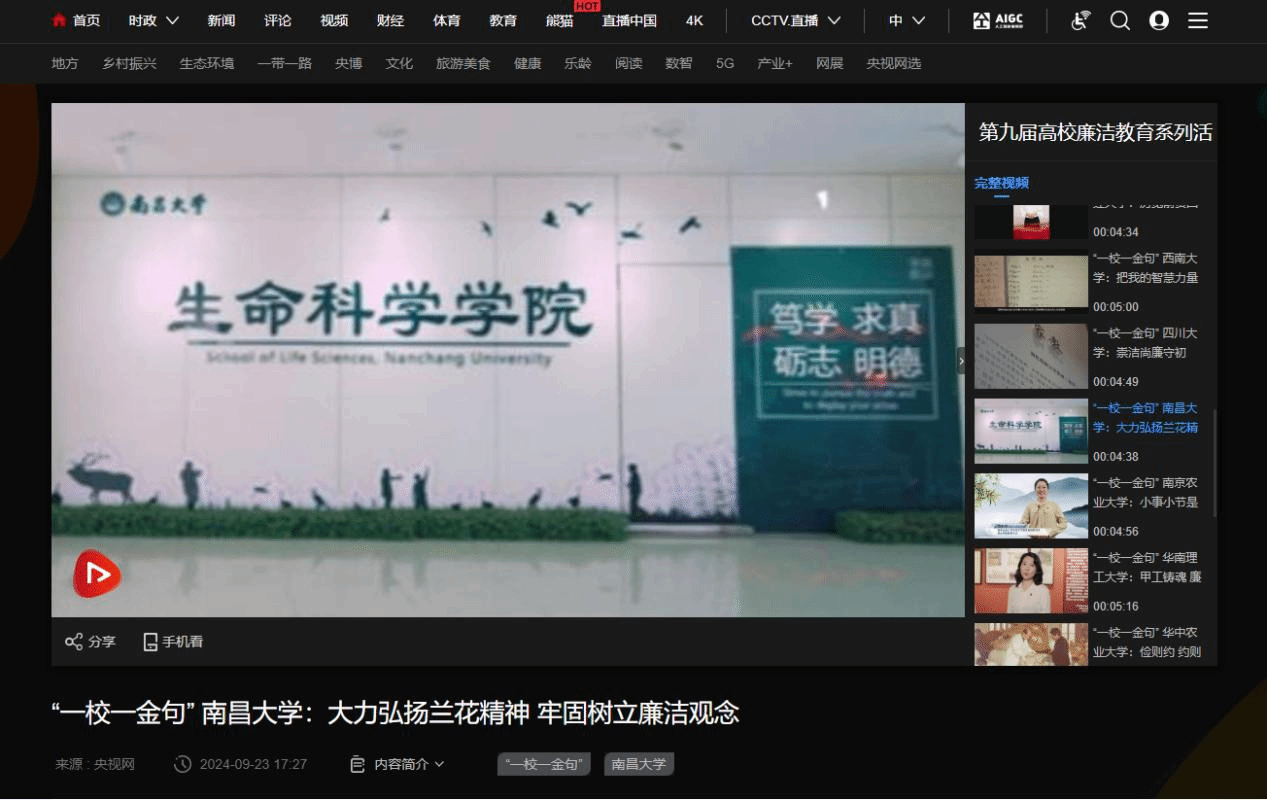Image resolution: width=1267 pixels, height=800 pixels.
Task: Select the 完整视频 tab
Action: click(1001, 183)
